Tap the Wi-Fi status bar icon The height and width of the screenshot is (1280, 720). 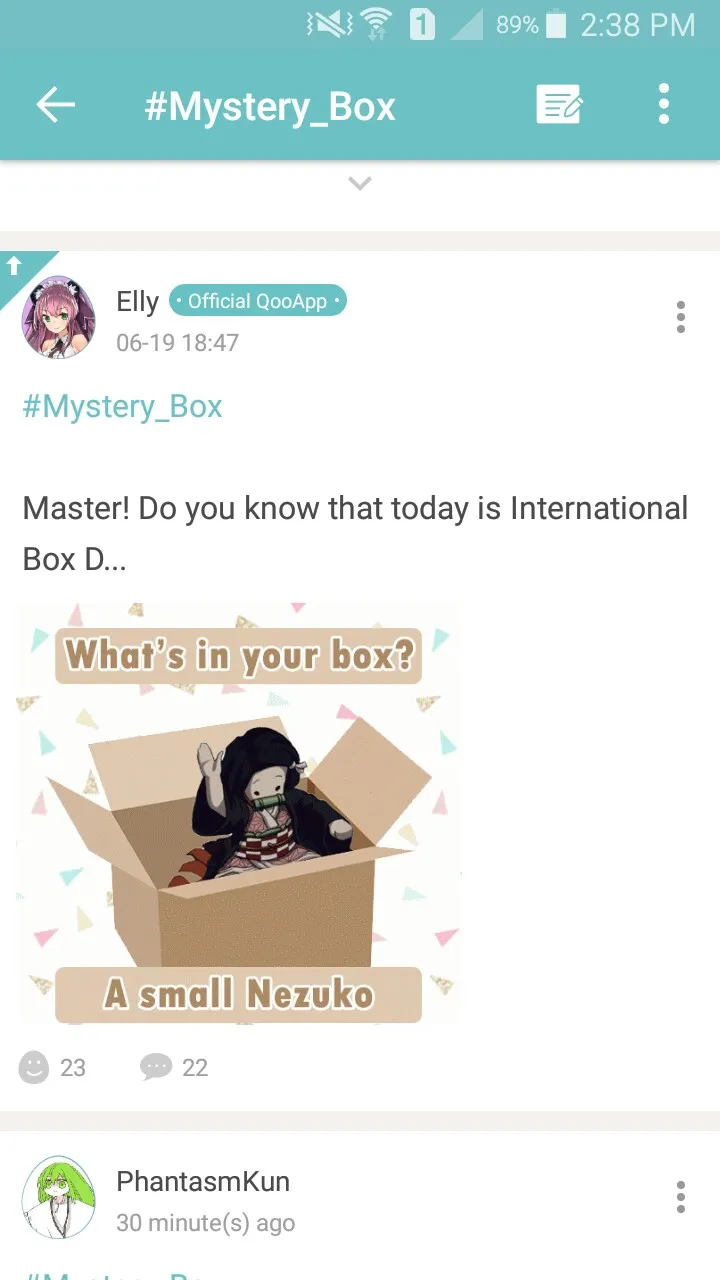pyautogui.click(x=376, y=24)
